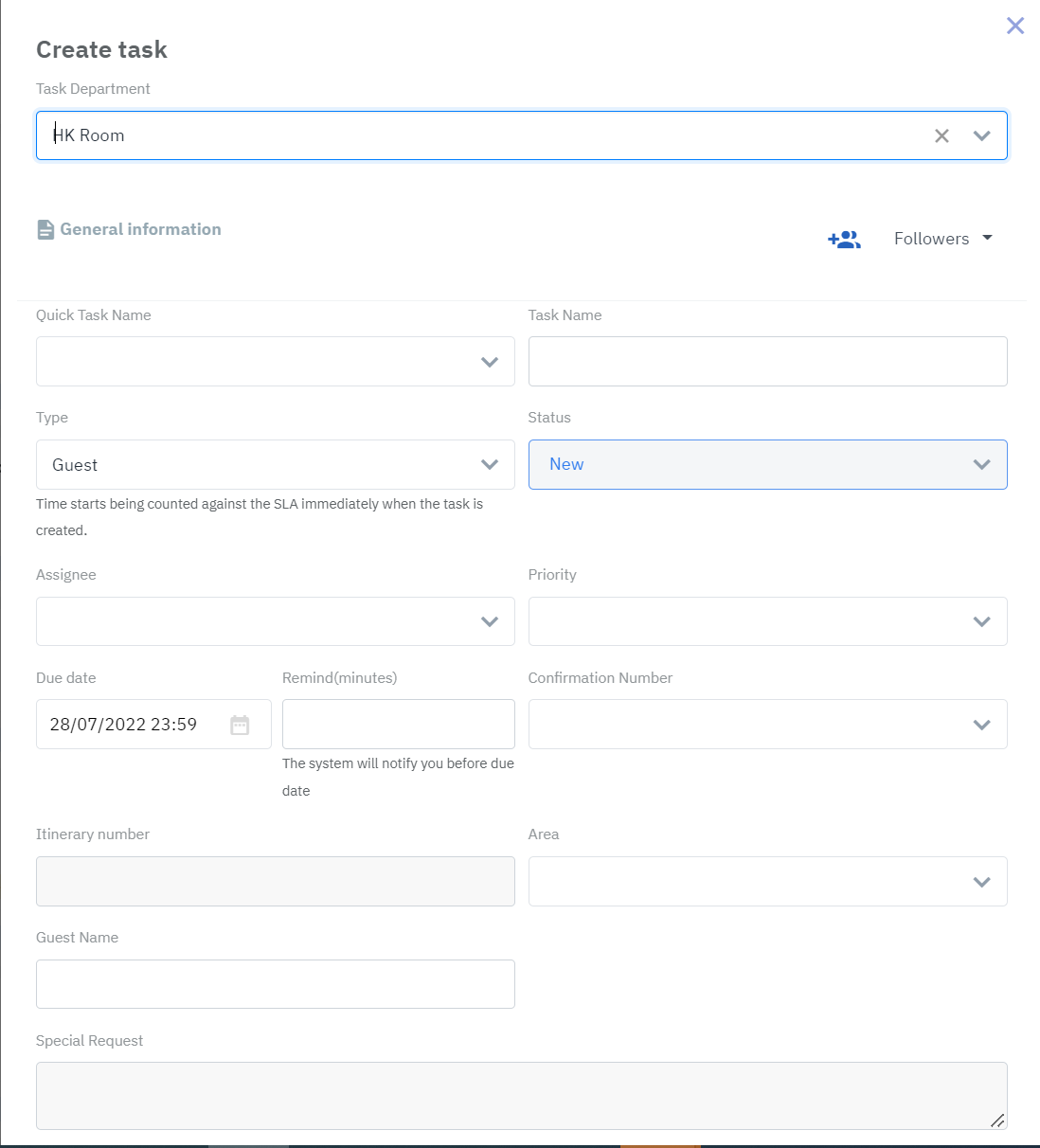The height and width of the screenshot is (1148, 1040).
Task: Expand the Task Department dropdown arrow
Action: [981, 135]
